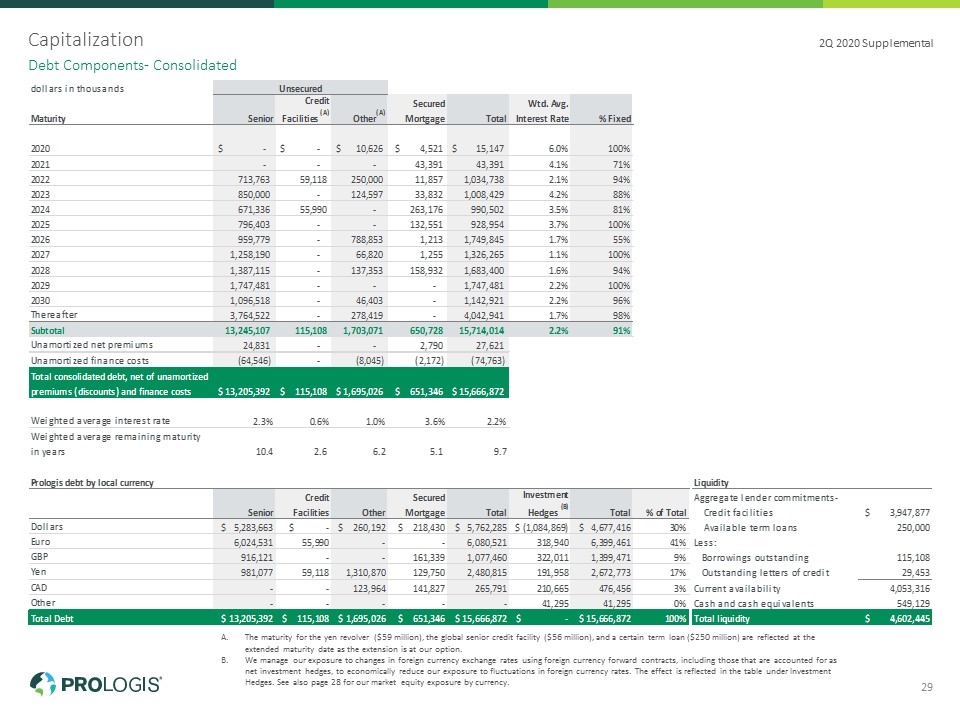Click the Aggregate lender commitments label

coord(766,498)
